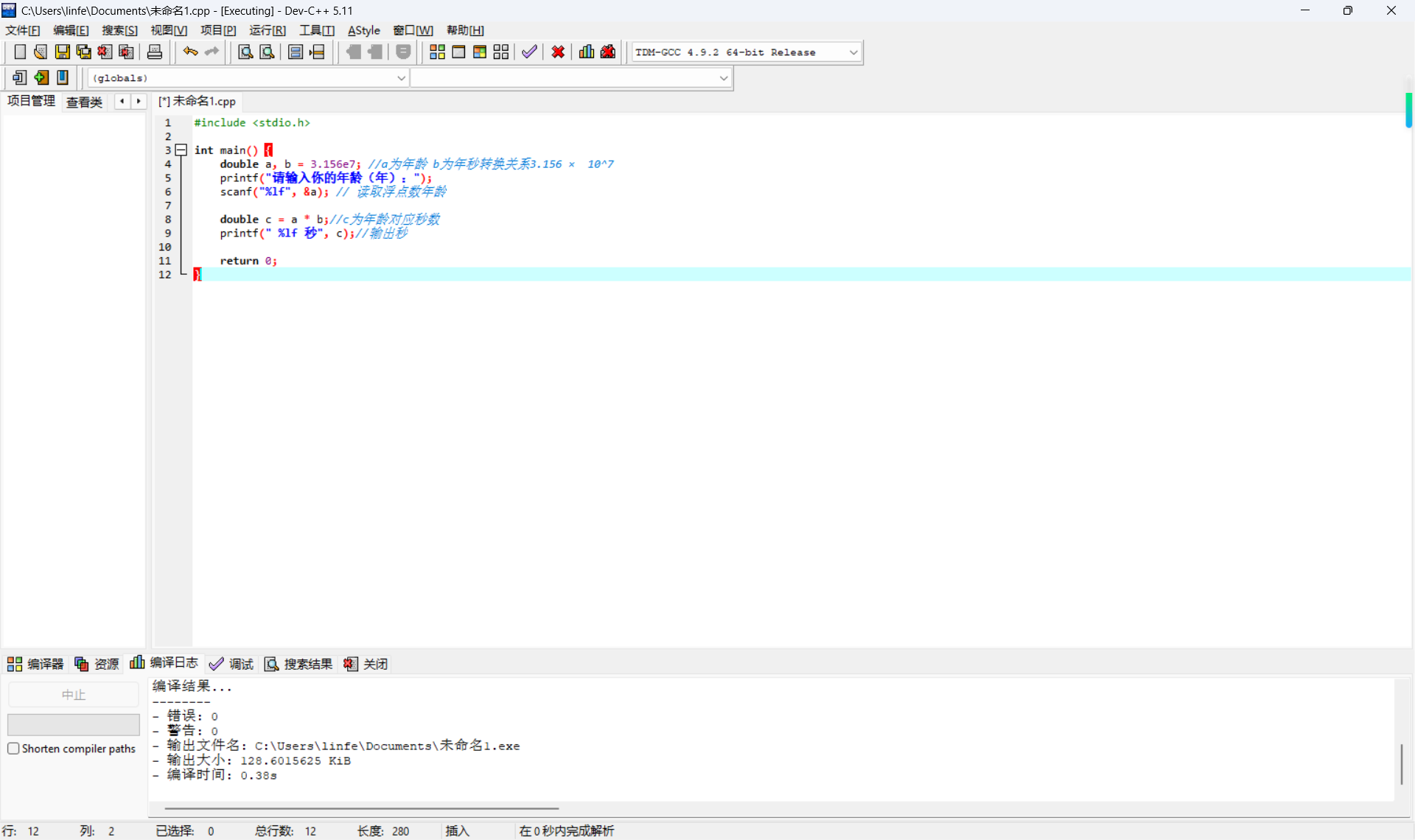The height and width of the screenshot is (840, 1415).
Task: Click the Print icon in toolbar
Action: pos(155,52)
